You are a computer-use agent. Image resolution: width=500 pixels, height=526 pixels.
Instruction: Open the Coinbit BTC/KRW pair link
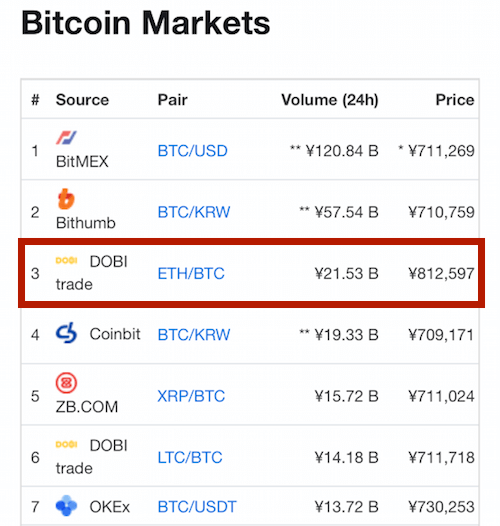pos(194,335)
